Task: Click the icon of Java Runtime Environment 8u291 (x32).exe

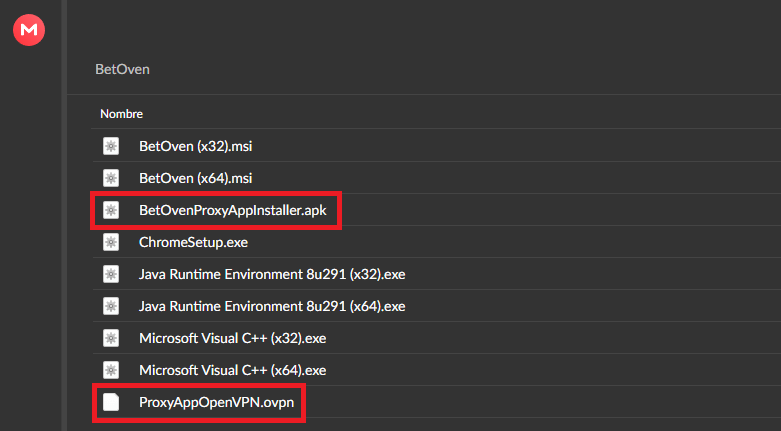Action: (x=111, y=274)
